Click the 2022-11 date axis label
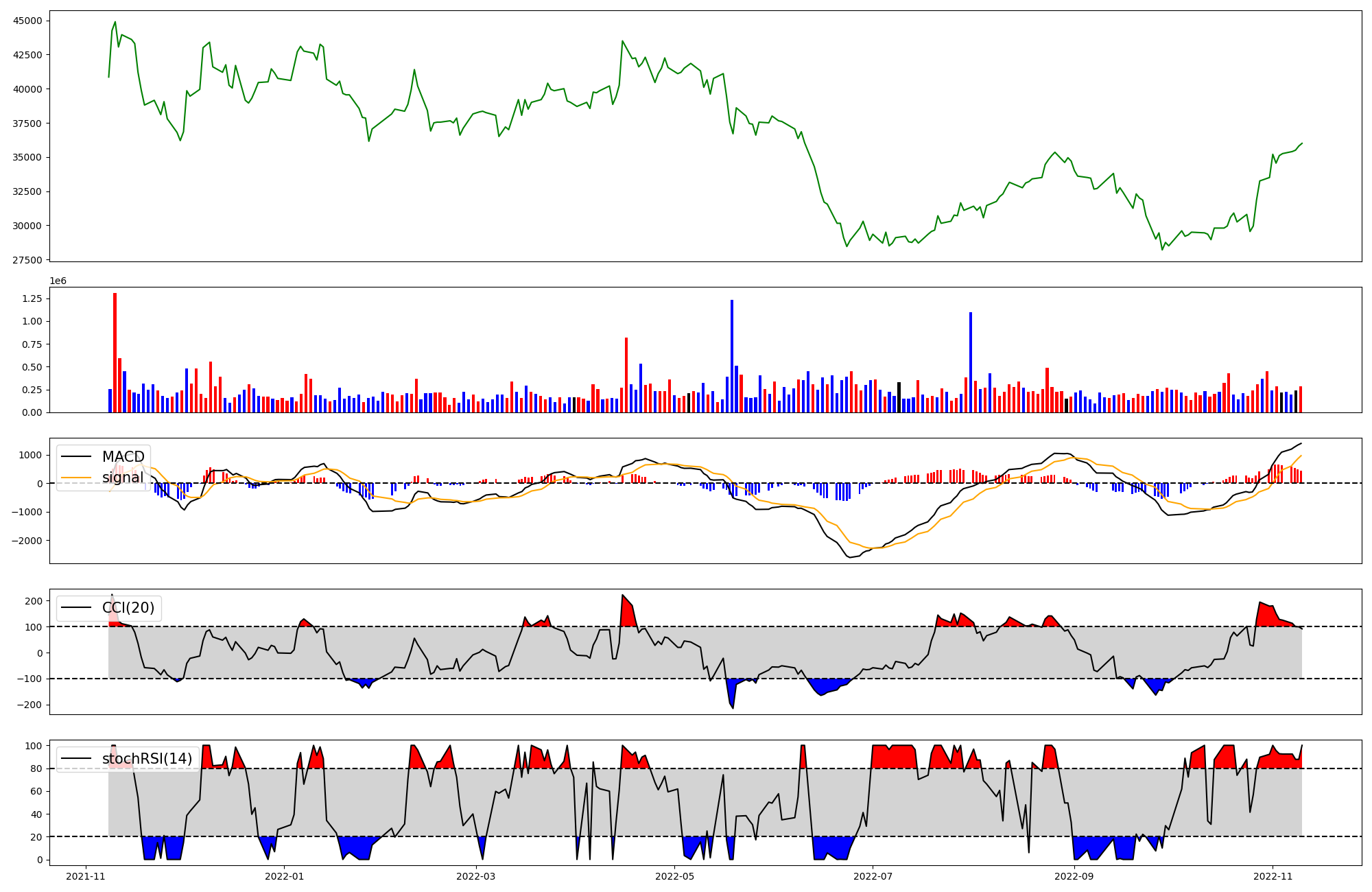 pyautogui.click(x=1273, y=876)
